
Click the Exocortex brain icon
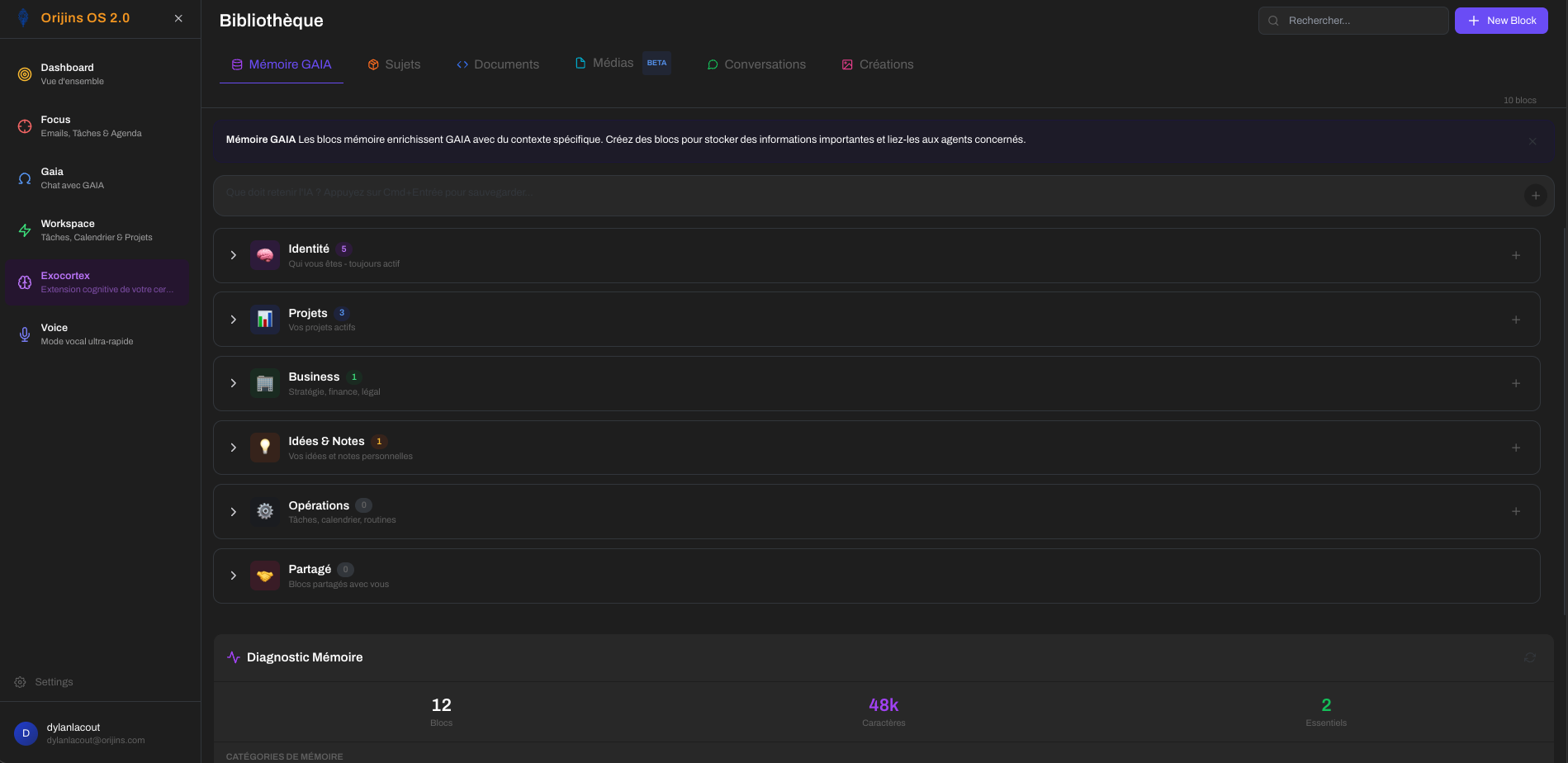[x=24, y=282]
